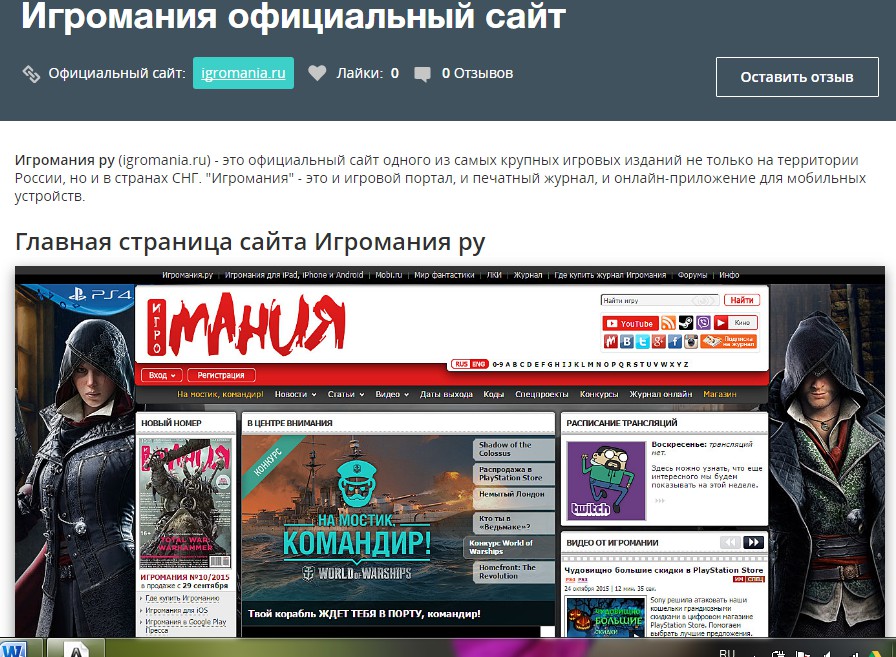
Task: Select Немытый Лондон slide tab
Action: (514, 498)
